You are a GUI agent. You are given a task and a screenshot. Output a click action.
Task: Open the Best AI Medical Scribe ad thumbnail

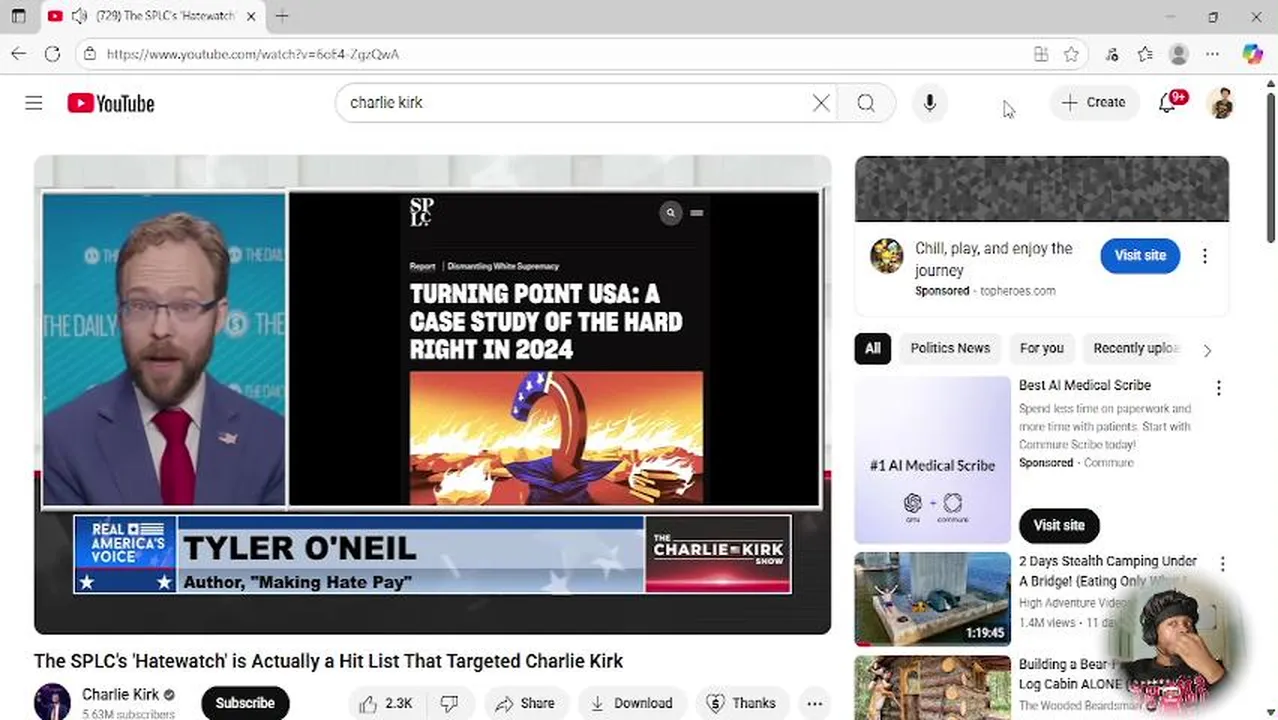click(932, 460)
